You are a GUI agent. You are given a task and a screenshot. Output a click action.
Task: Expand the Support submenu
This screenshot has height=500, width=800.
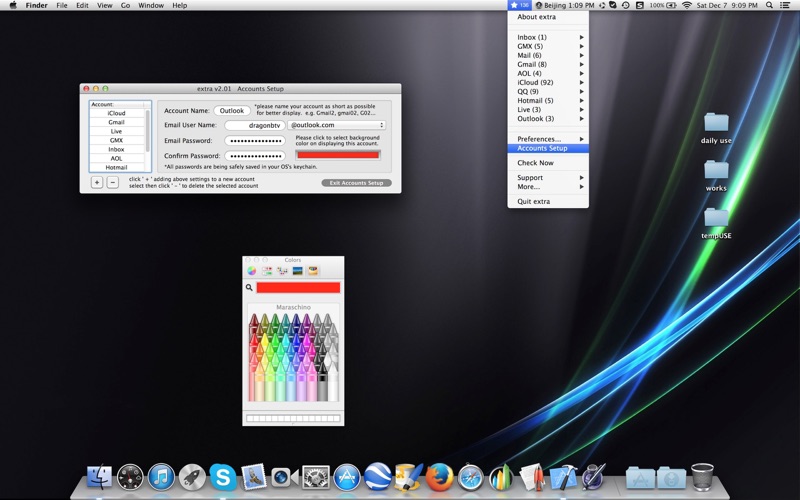tap(548, 178)
